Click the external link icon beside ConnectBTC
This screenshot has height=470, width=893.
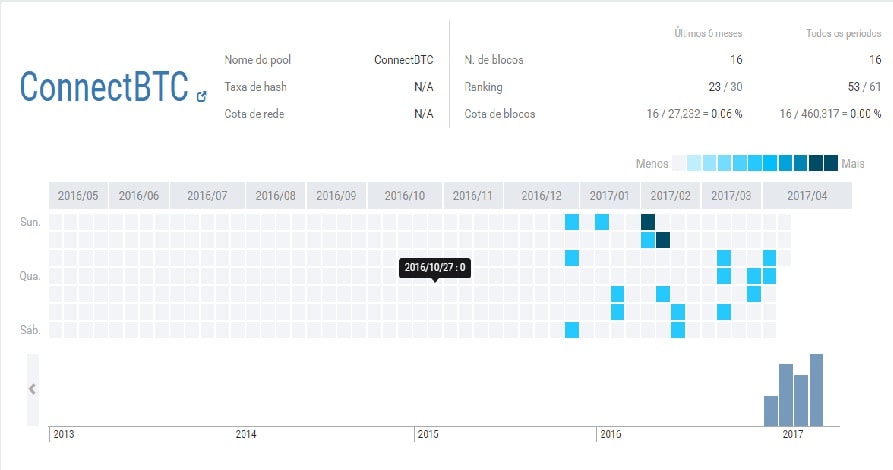click(202, 97)
